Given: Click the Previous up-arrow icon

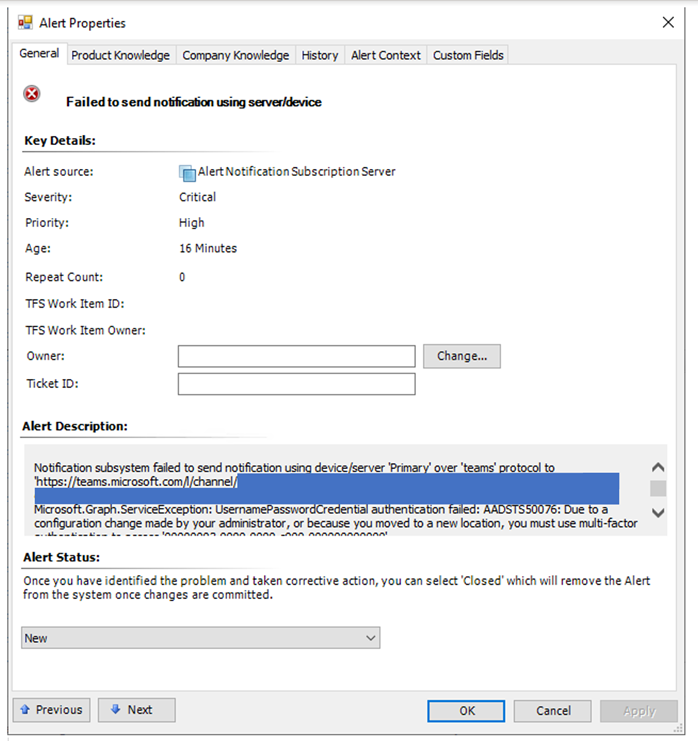Looking at the screenshot, I should [x=26, y=709].
